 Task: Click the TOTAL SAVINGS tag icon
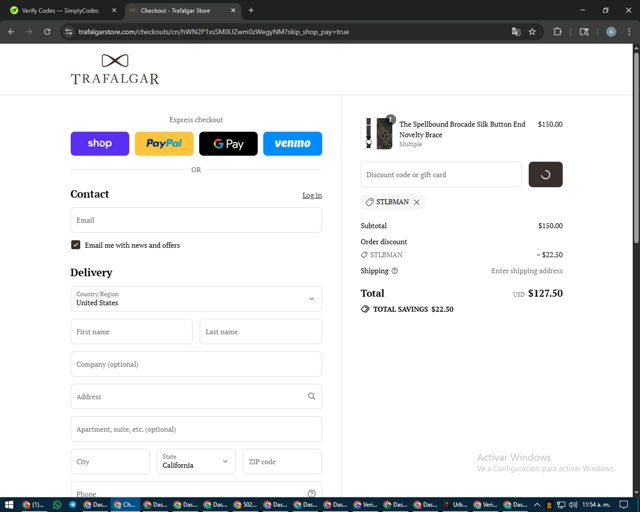click(365, 309)
